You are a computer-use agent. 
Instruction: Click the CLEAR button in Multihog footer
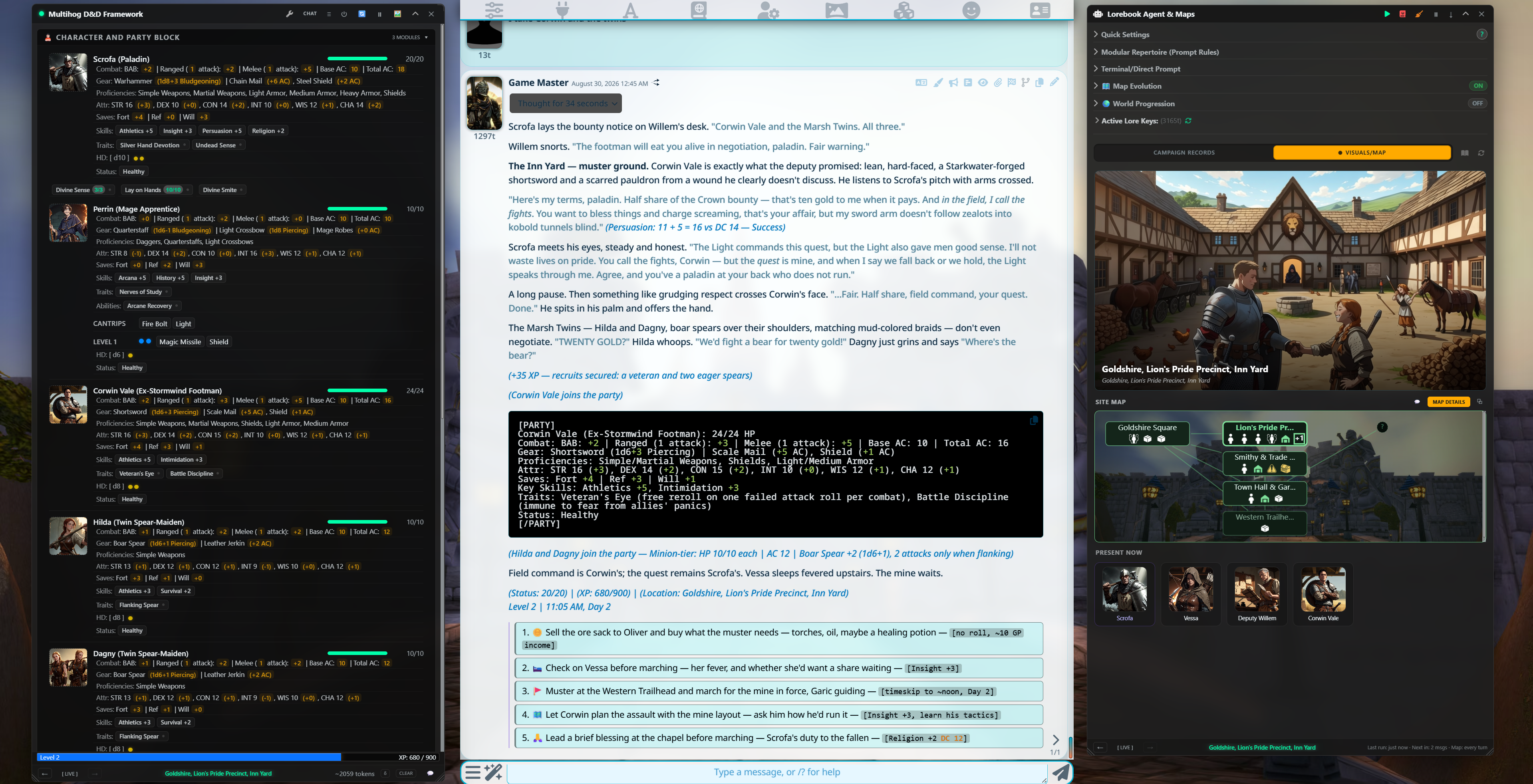pos(406,773)
